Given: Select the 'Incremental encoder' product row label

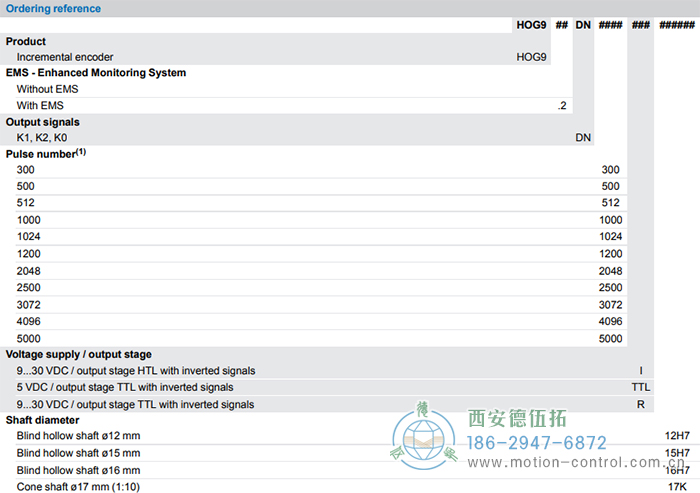Looking at the screenshot, I should (x=65, y=57).
